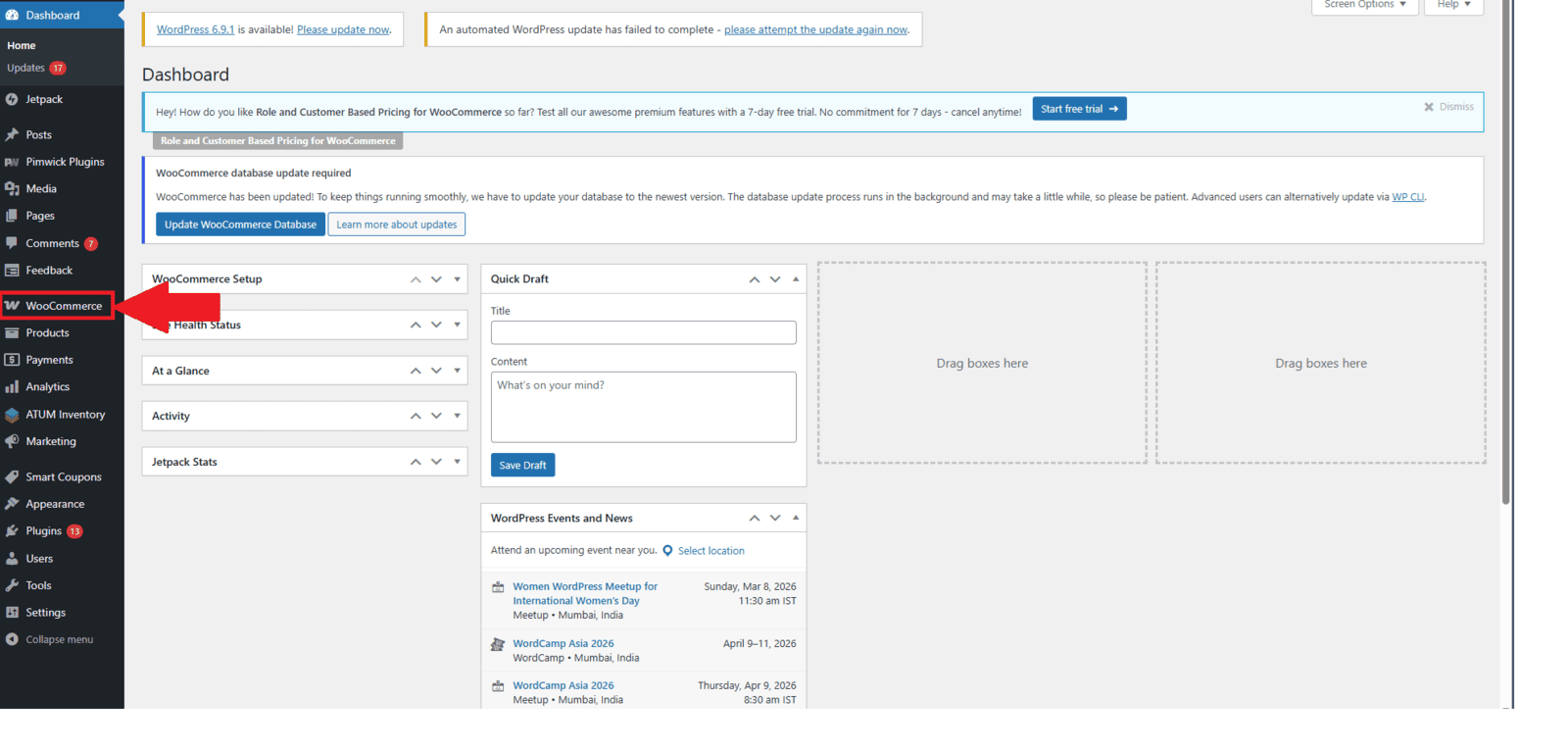Open the WooCommerce menu item
The width and height of the screenshot is (1568, 750).
click(63, 306)
